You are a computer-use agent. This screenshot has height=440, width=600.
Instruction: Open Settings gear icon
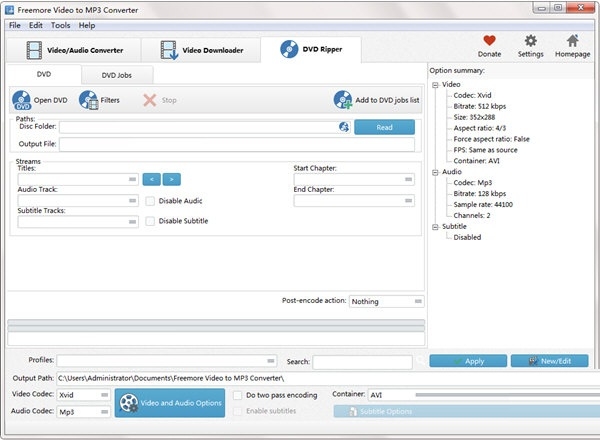click(531, 41)
